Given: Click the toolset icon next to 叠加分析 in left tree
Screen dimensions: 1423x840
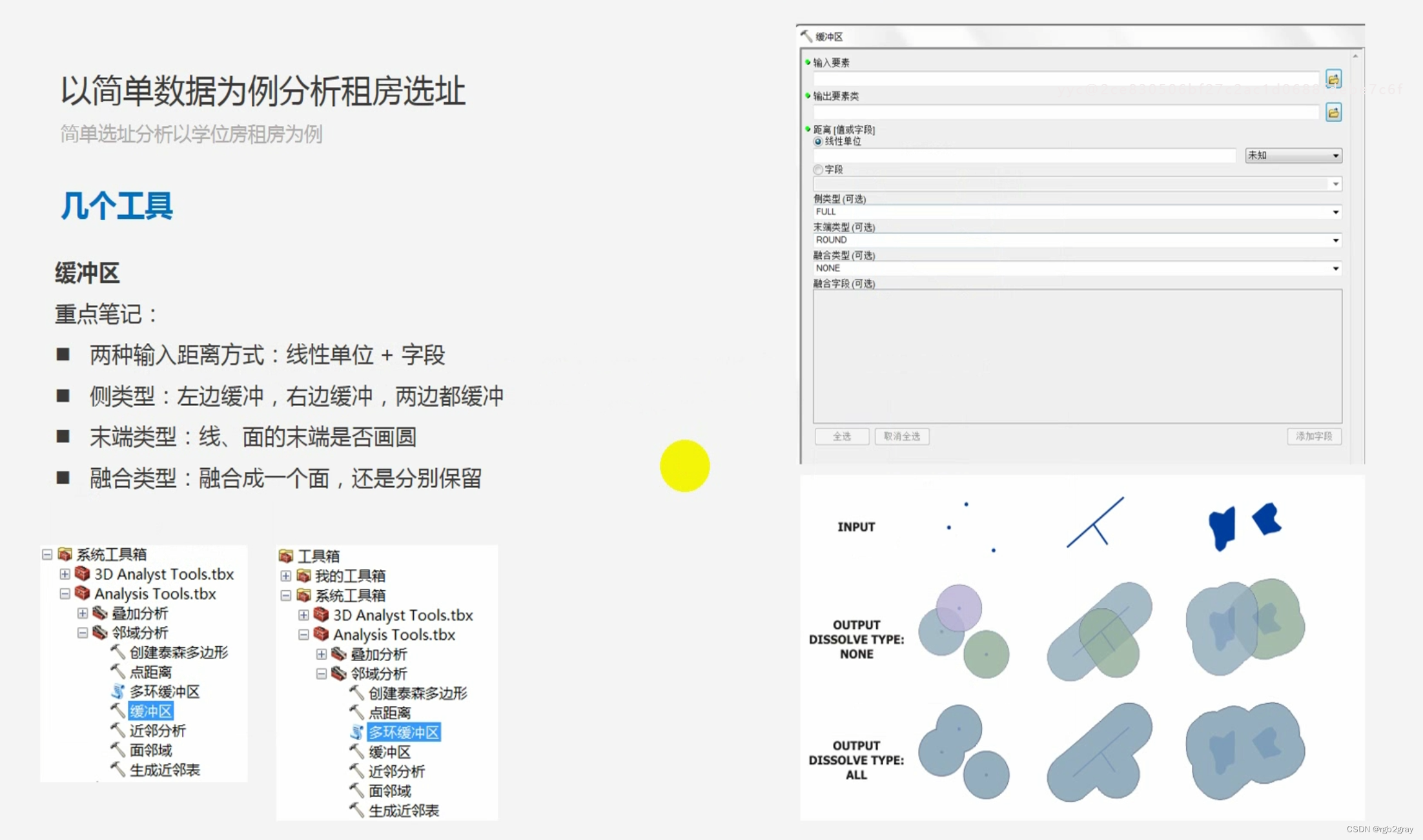Looking at the screenshot, I should pyautogui.click(x=100, y=613).
